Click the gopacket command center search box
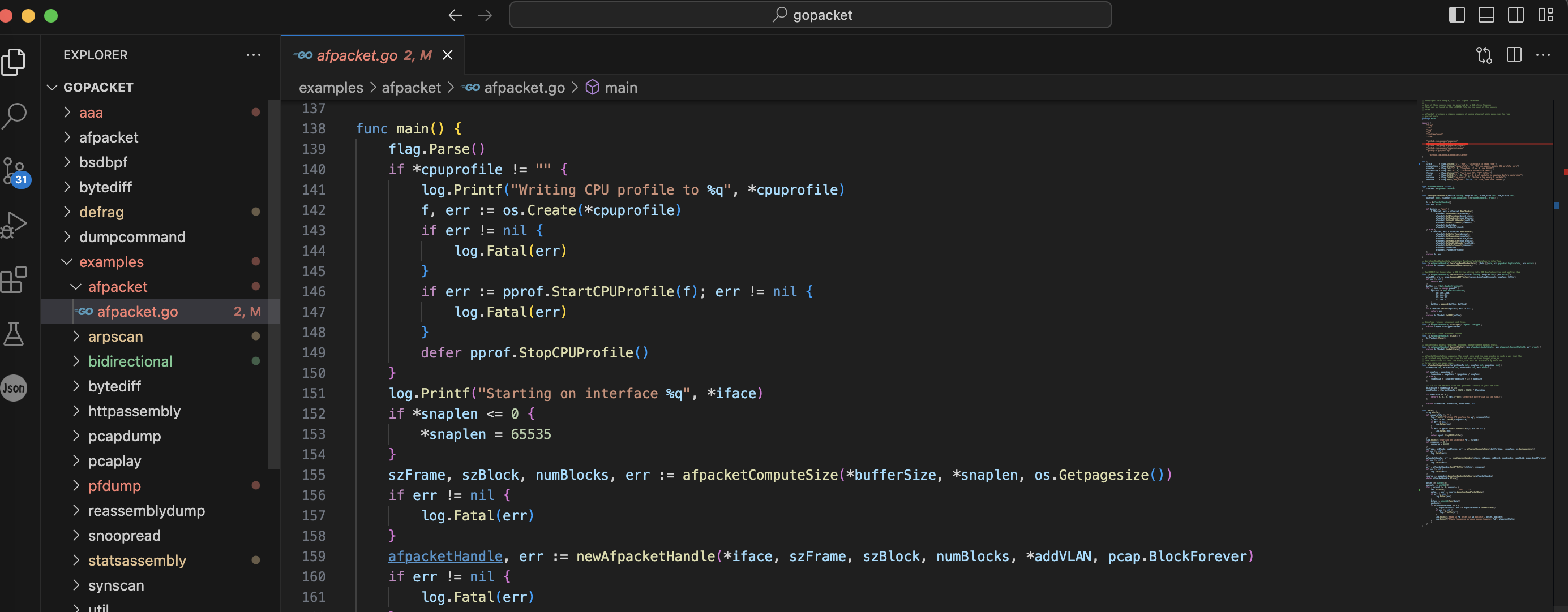1568x612 pixels. (x=810, y=15)
